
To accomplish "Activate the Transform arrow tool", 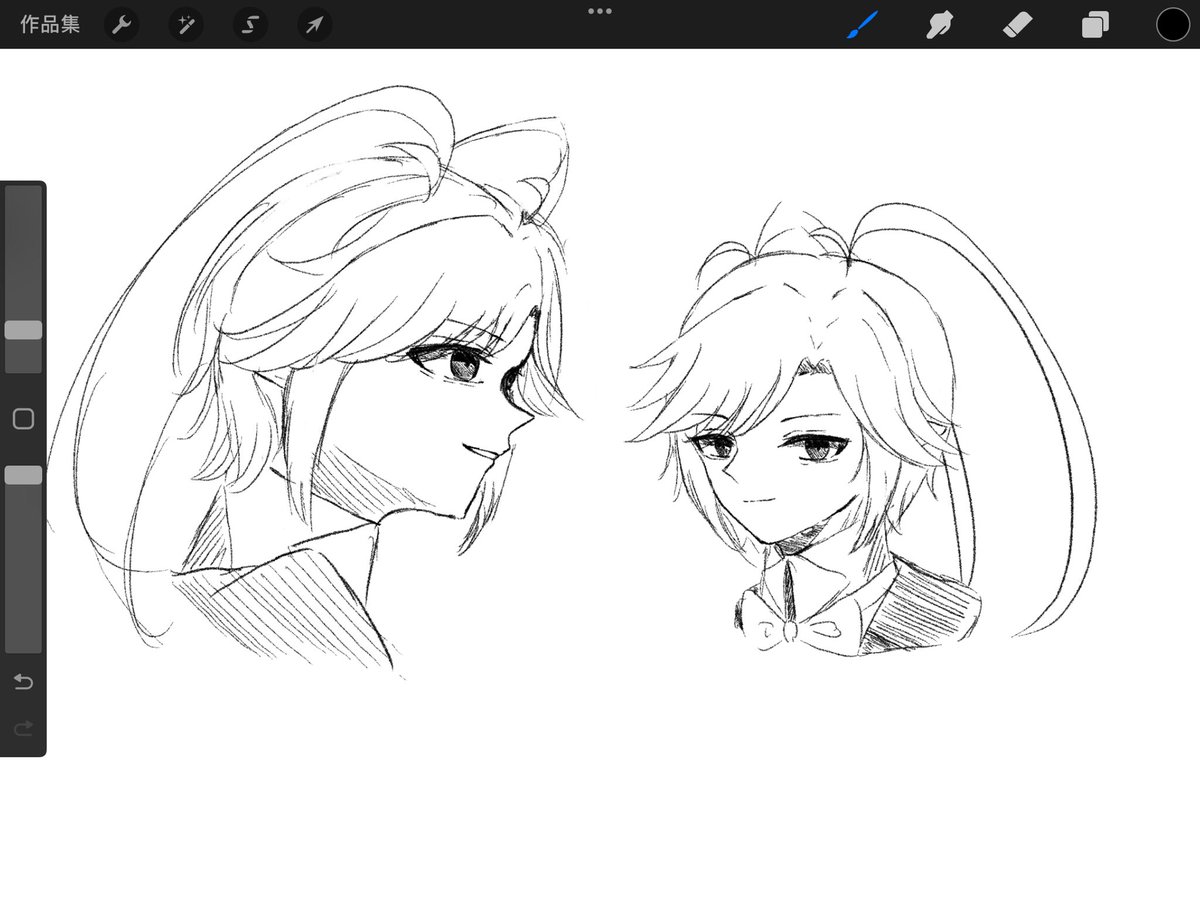I will point(315,25).
